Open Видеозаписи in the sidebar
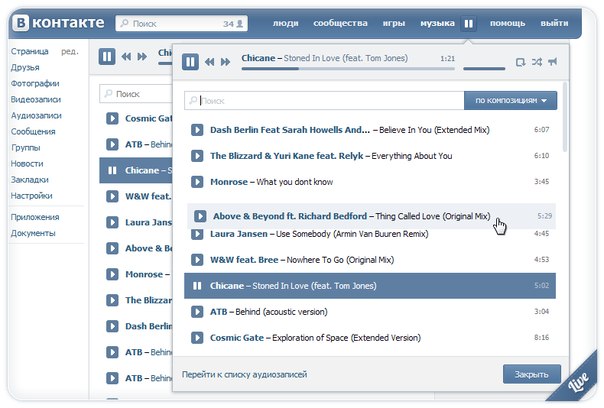The width and height of the screenshot is (604, 408). pos(36,100)
